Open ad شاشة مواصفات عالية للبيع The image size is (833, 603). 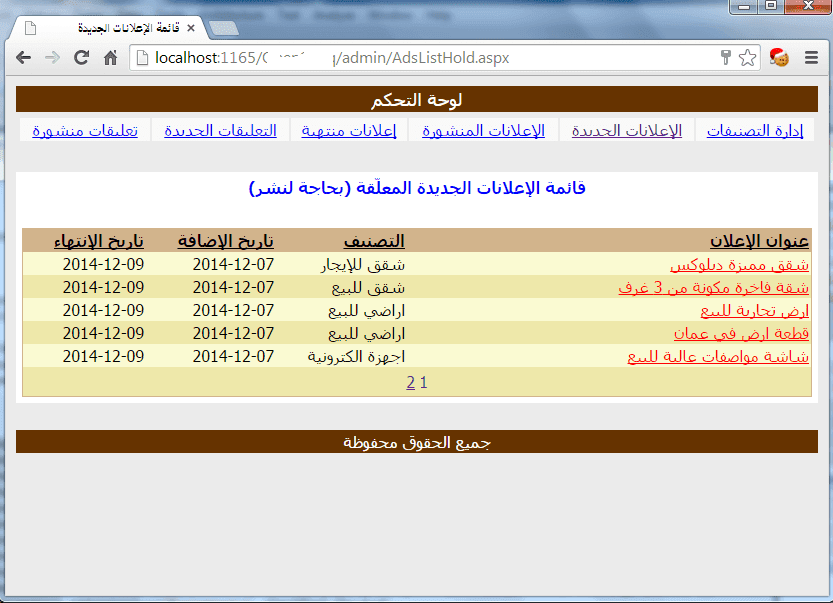click(718, 356)
